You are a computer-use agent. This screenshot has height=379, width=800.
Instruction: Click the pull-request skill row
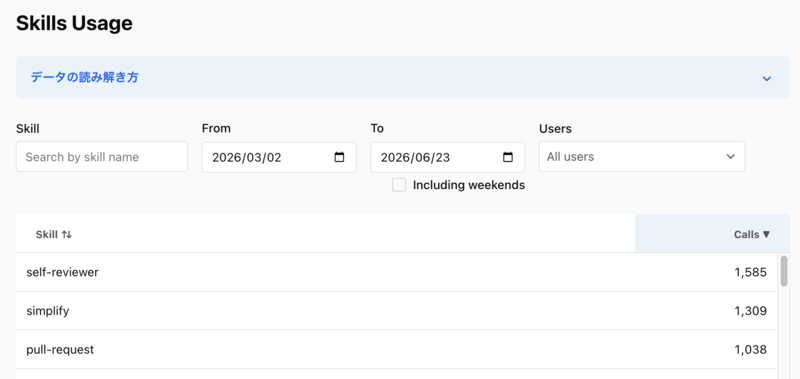[396, 349]
